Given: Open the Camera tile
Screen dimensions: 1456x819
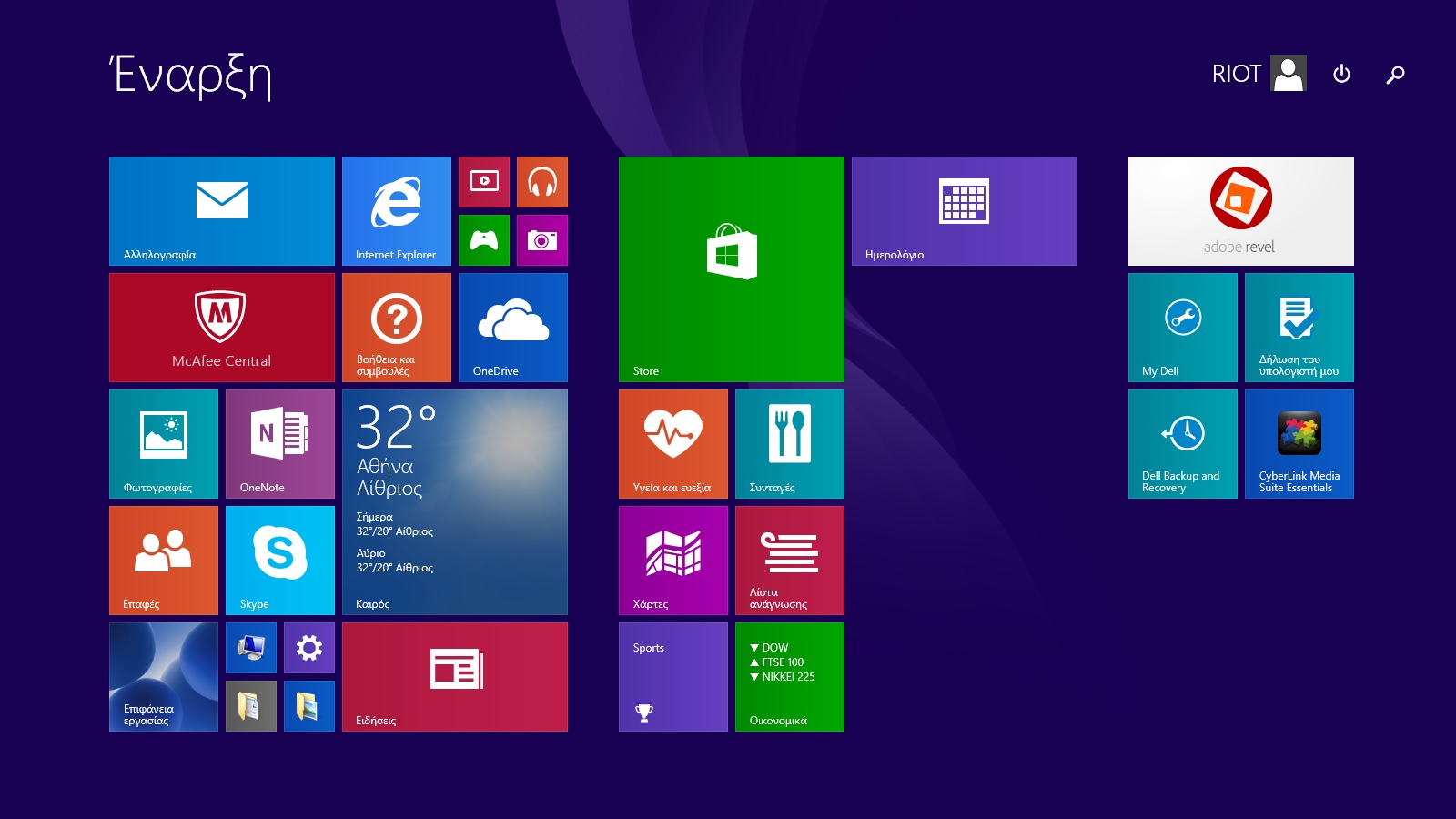Looking at the screenshot, I should coord(542,240).
